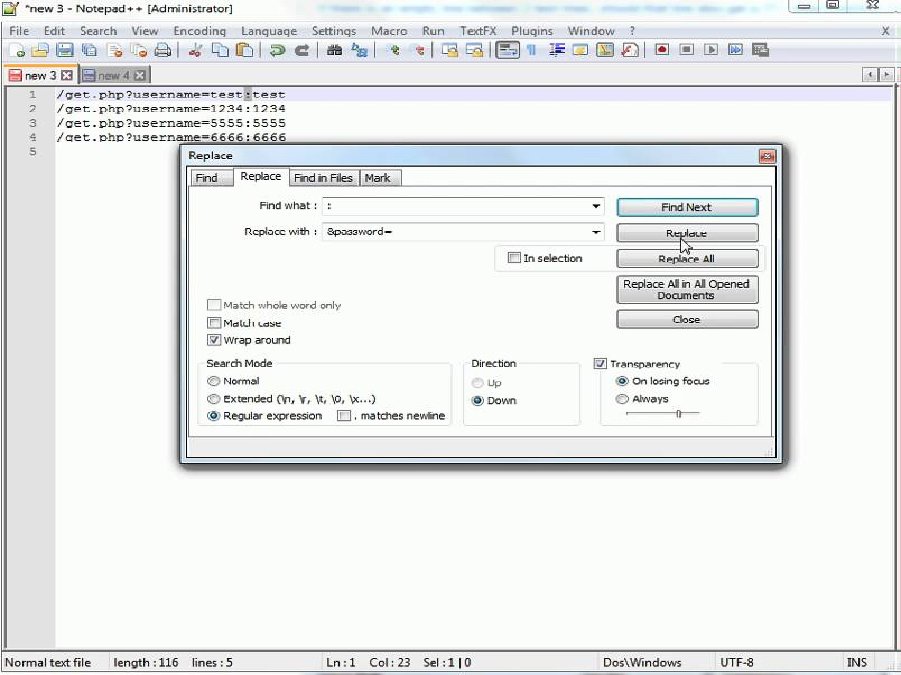Image resolution: width=901 pixels, height=675 pixels.
Task: Click the Start Recording macro icon
Action: [663, 50]
